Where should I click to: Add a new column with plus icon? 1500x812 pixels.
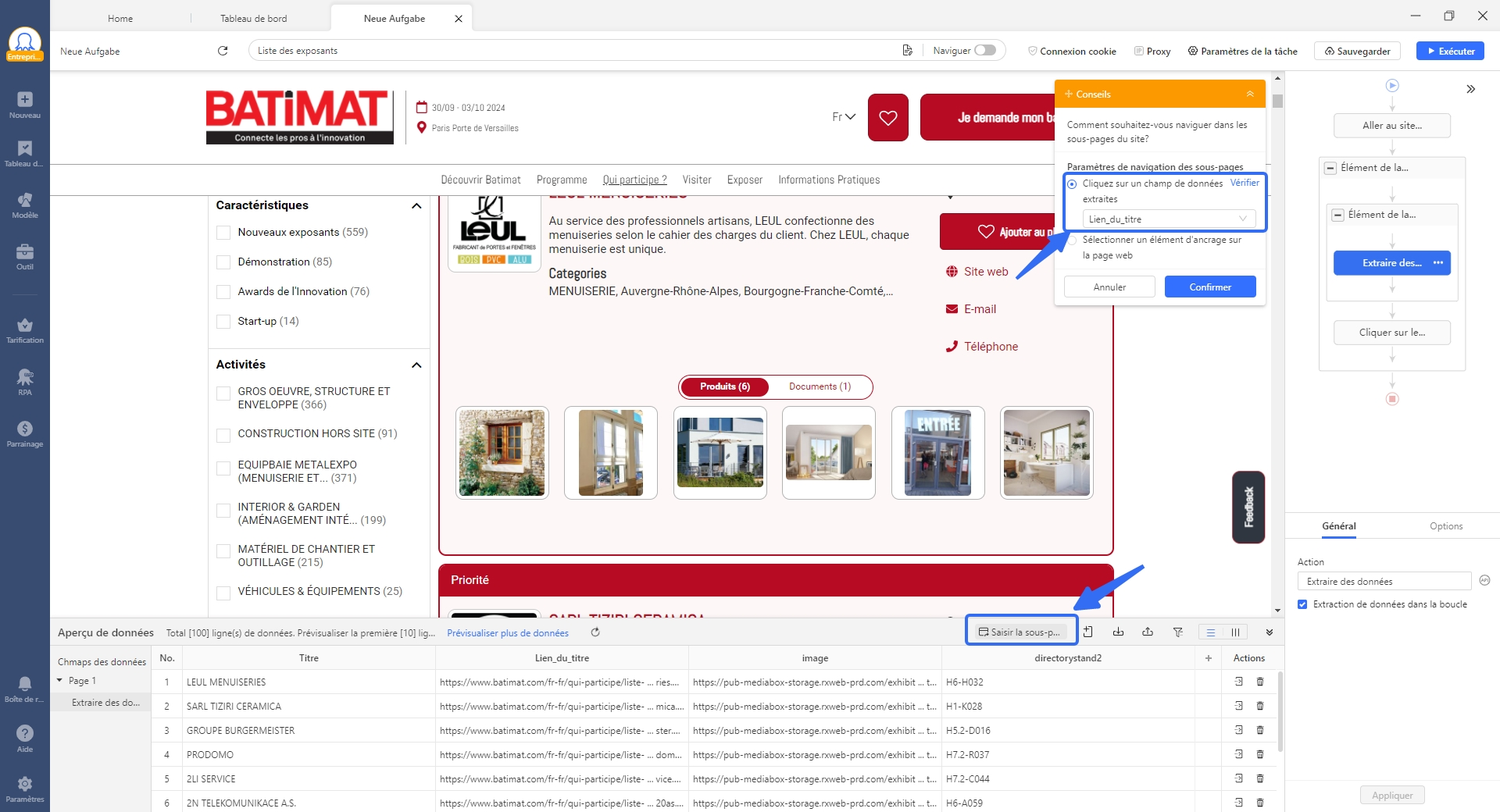click(x=1209, y=658)
